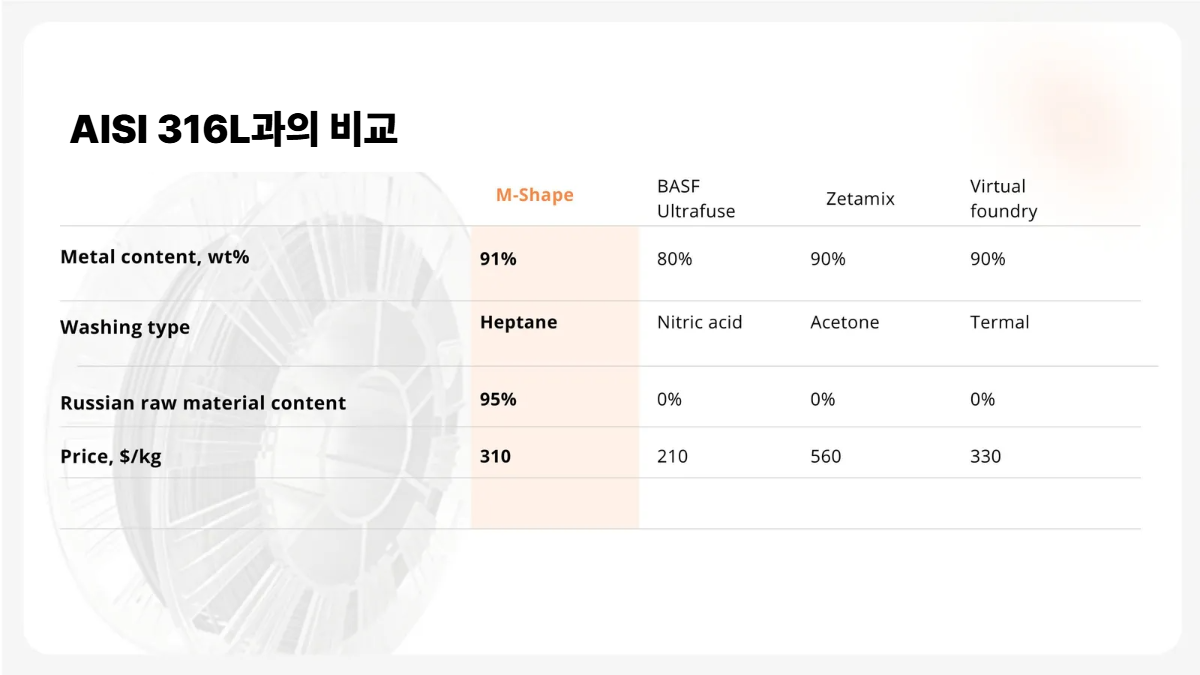Click the Virtual foundry column header

click(x=1003, y=199)
